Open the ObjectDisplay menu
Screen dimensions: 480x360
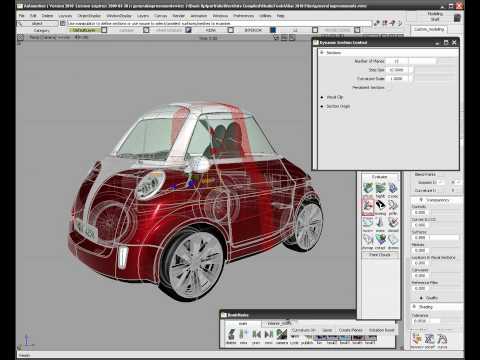pos(89,16)
